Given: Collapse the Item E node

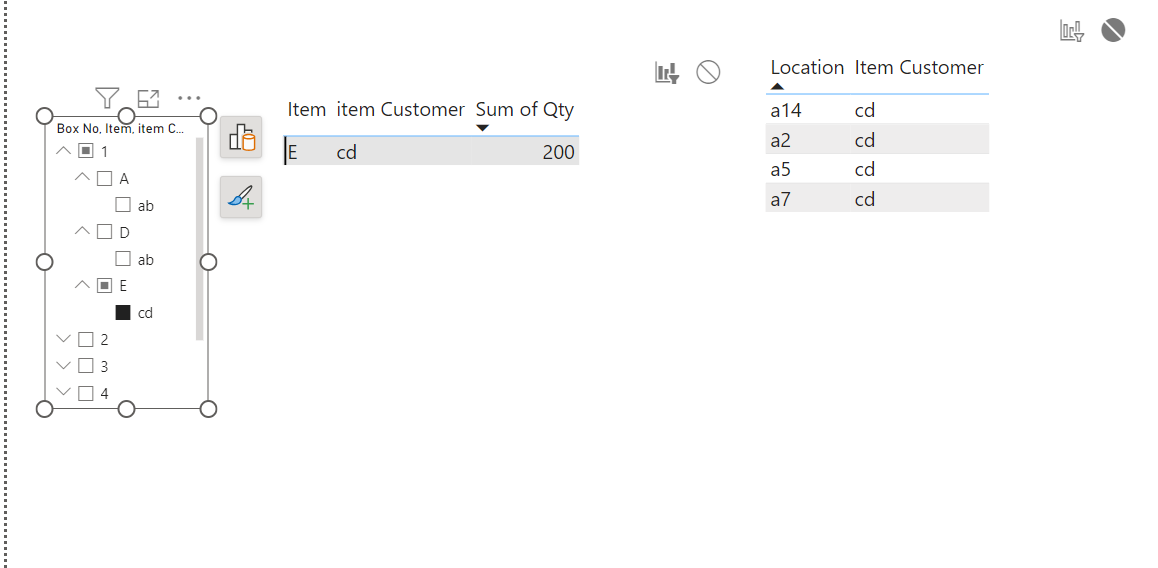Looking at the screenshot, I should [82, 284].
